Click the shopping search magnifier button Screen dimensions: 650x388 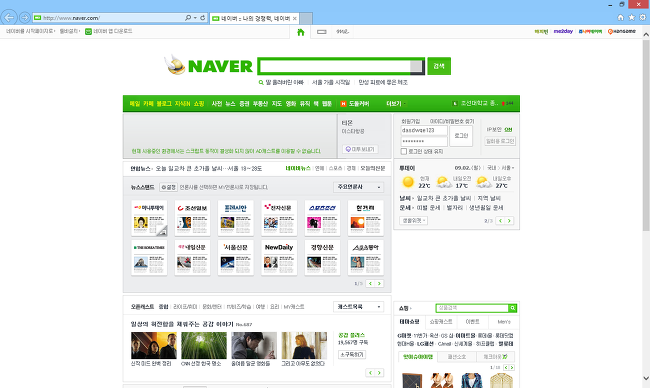point(512,308)
